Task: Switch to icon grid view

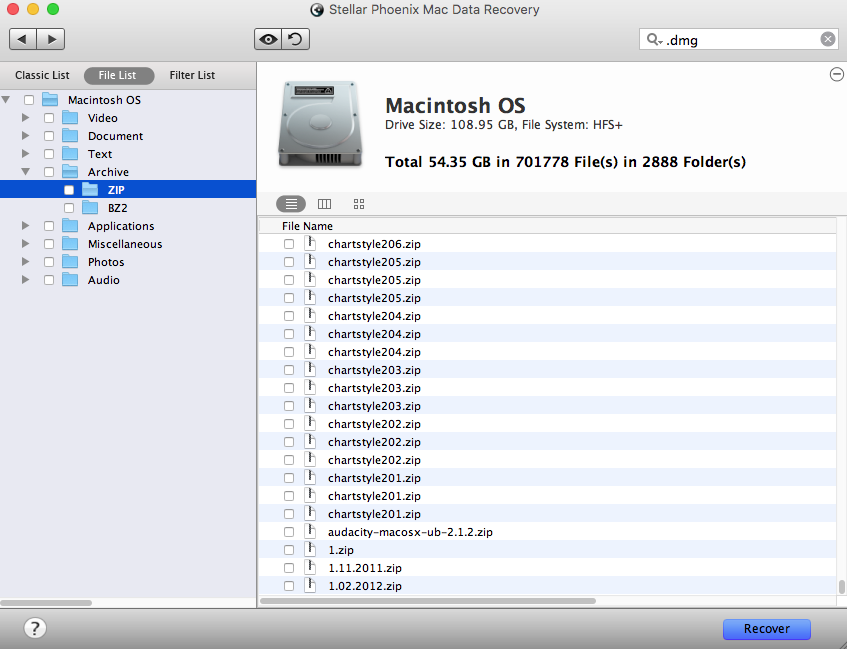Action: pyautogui.click(x=359, y=204)
